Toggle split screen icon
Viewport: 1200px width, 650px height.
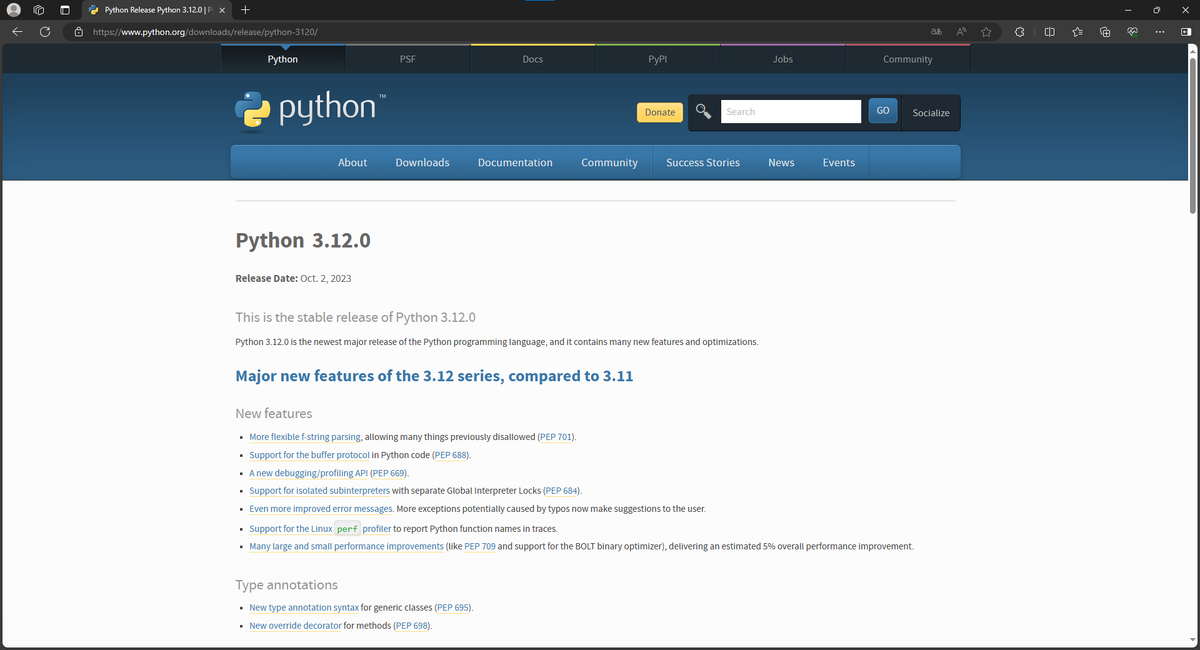pos(1049,32)
